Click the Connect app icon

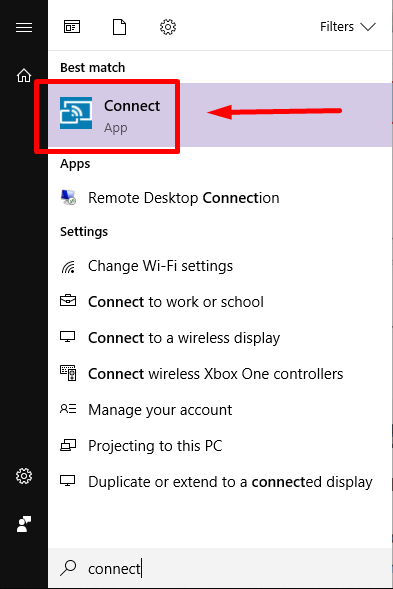point(76,113)
